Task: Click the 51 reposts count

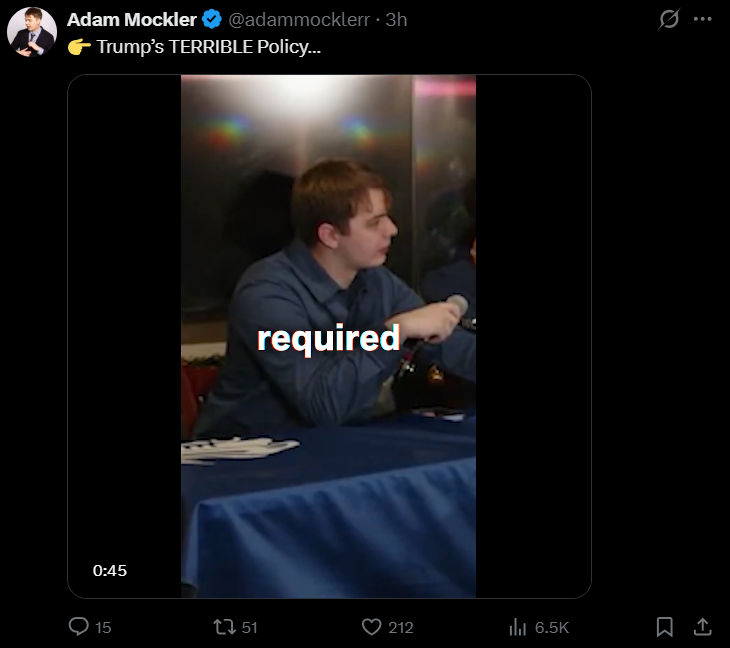Action: click(x=250, y=628)
